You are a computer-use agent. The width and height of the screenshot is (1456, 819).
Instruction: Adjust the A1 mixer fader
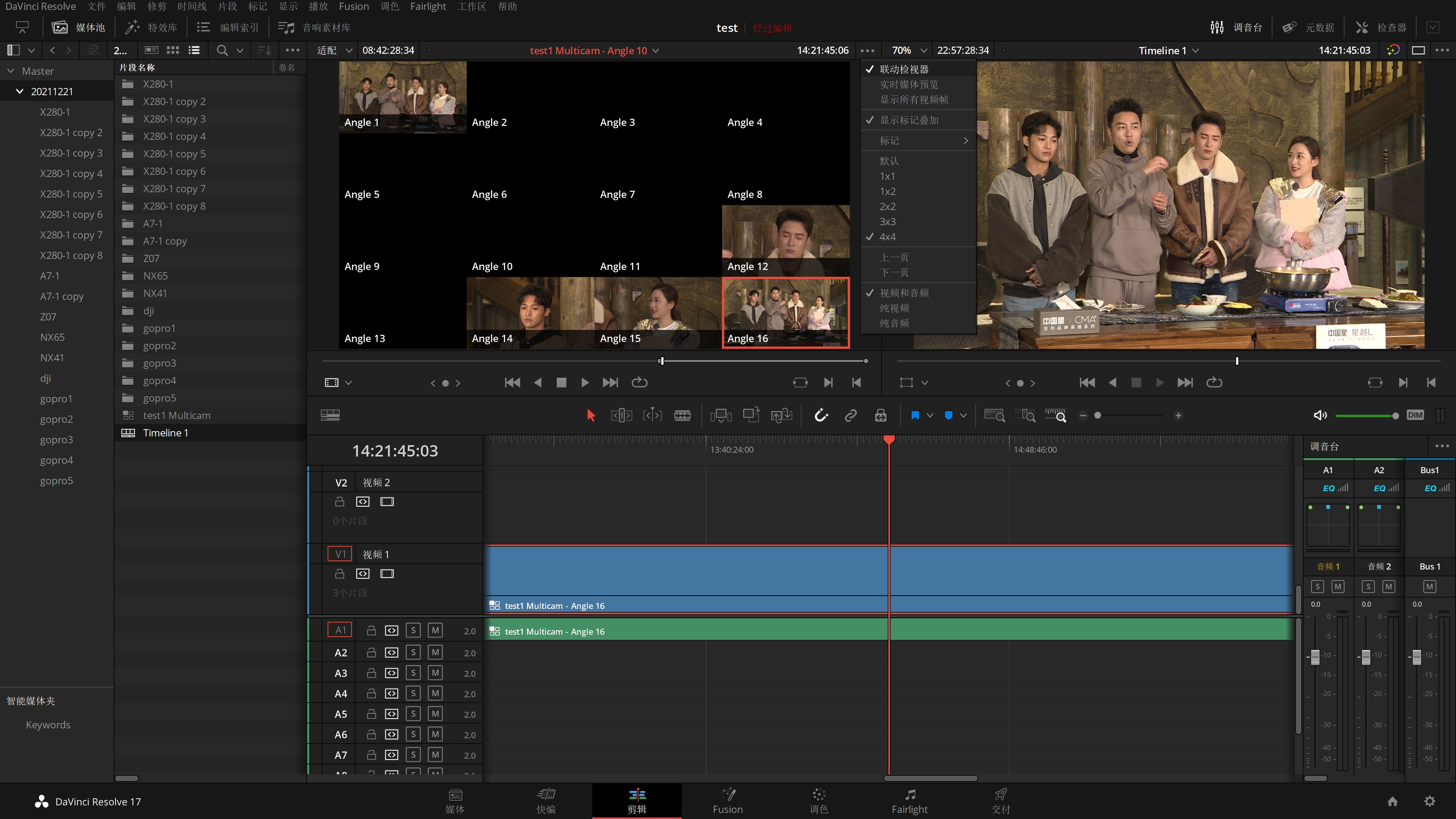pyautogui.click(x=1315, y=657)
